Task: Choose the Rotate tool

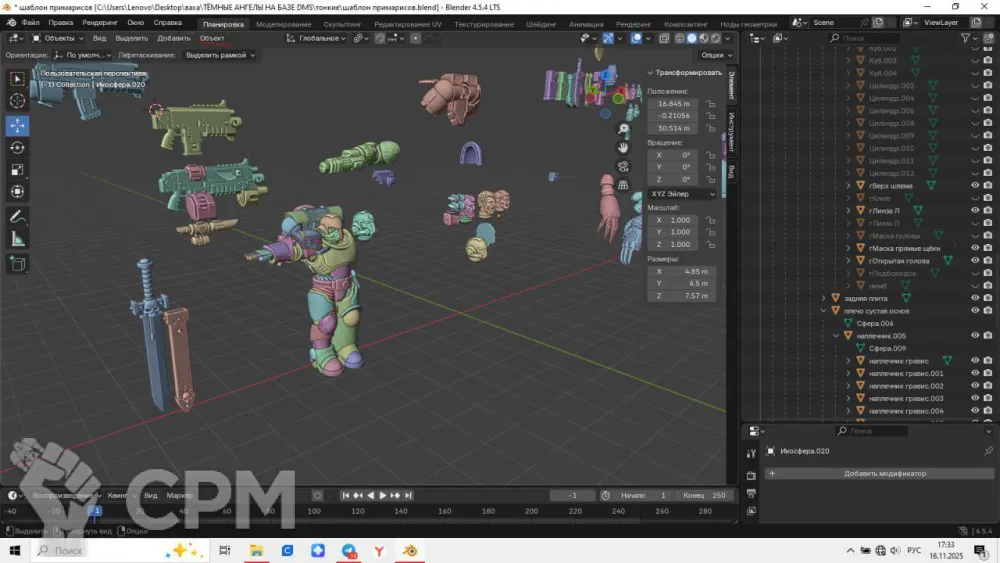Action: point(18,148)
